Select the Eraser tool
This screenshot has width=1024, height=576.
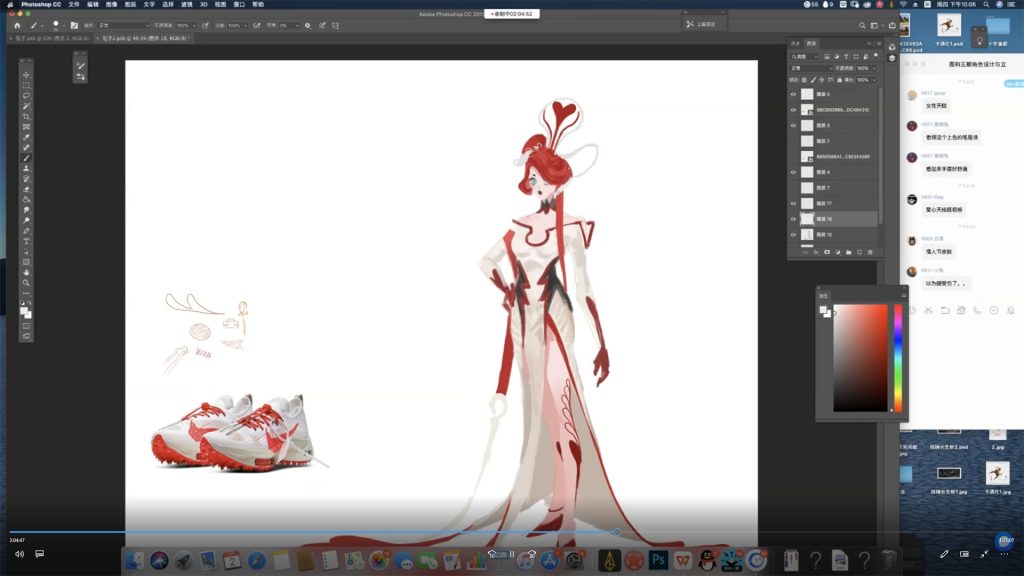tap(27, 189)
